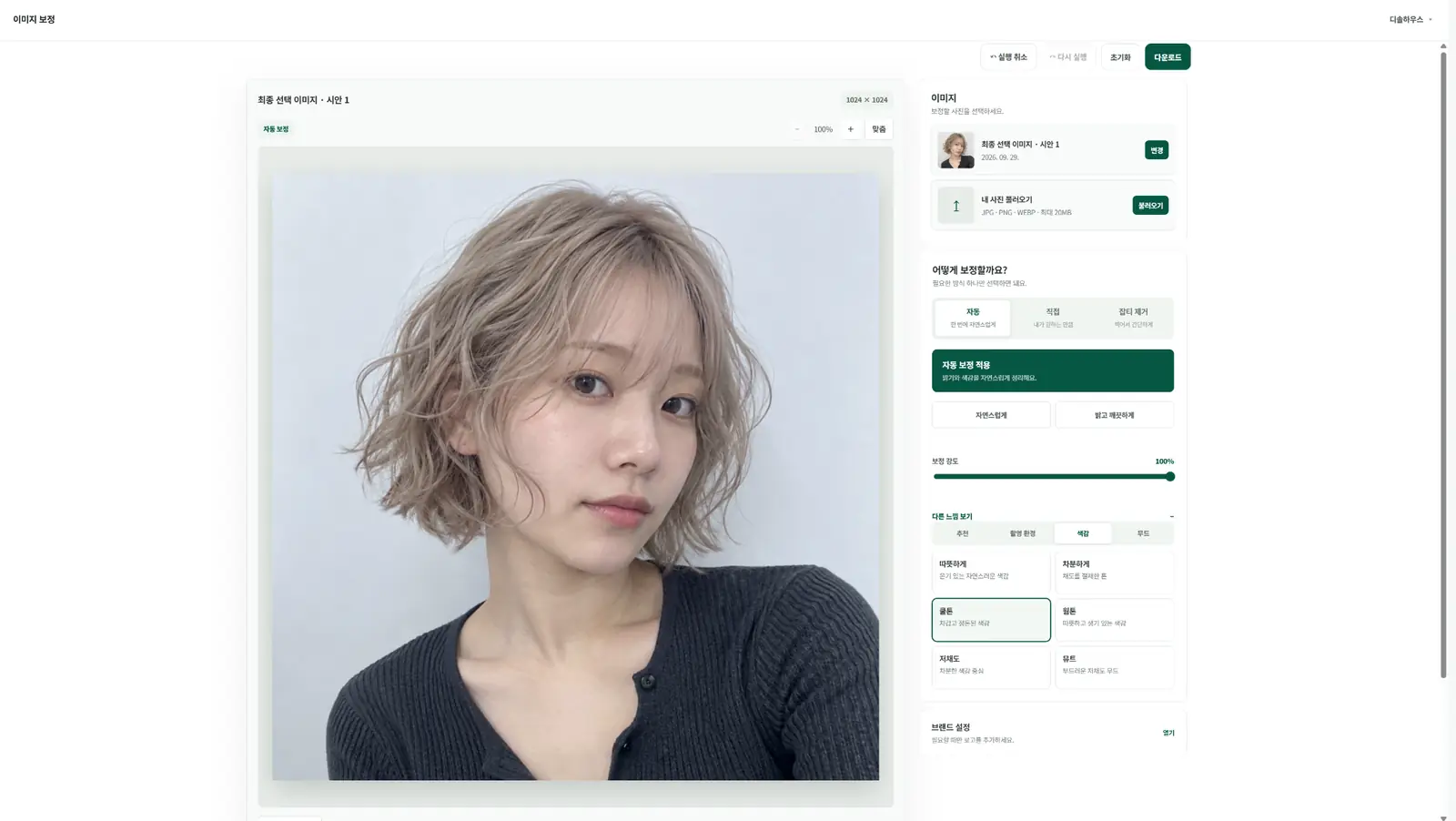The image size is (1456, 821).
Task: Click the page vertical scrollbar
Action: 1443,364
